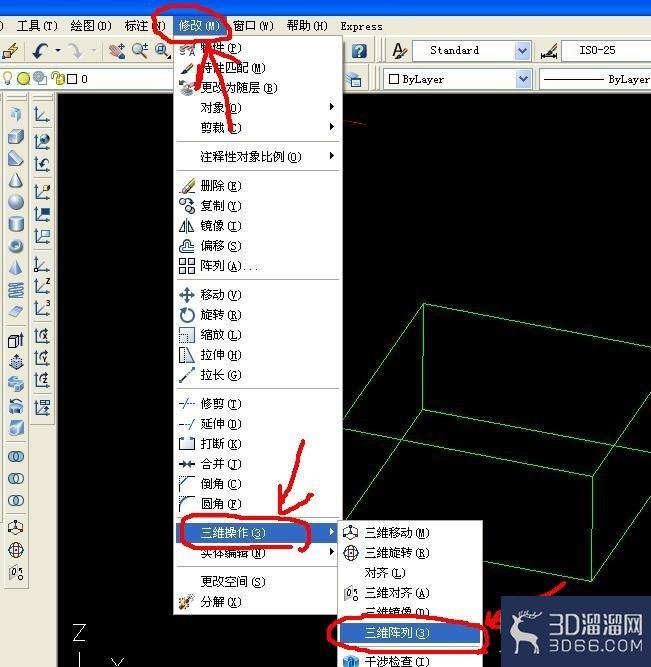Click the UCS icon at top of UCS toolbar
The width and height of the screenshot is (651, 667).
click(x=42, y=115)
